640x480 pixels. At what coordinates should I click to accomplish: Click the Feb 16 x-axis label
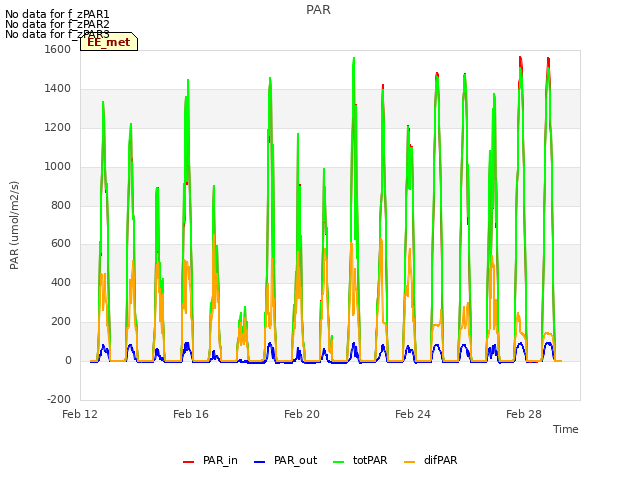[x=191, y=414]
